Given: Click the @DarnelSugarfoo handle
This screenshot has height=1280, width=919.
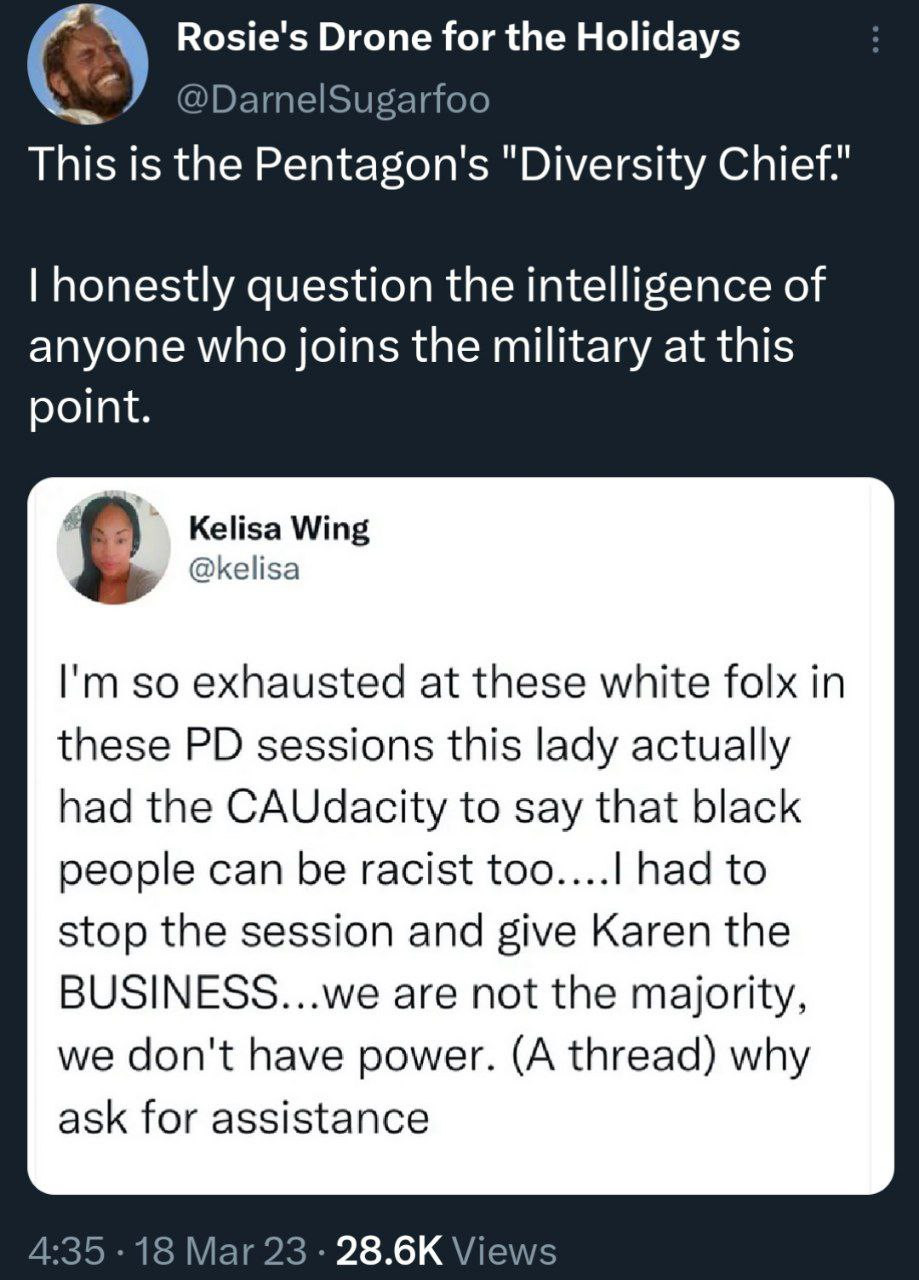Looking at the screenshot, I should point(333,99).
